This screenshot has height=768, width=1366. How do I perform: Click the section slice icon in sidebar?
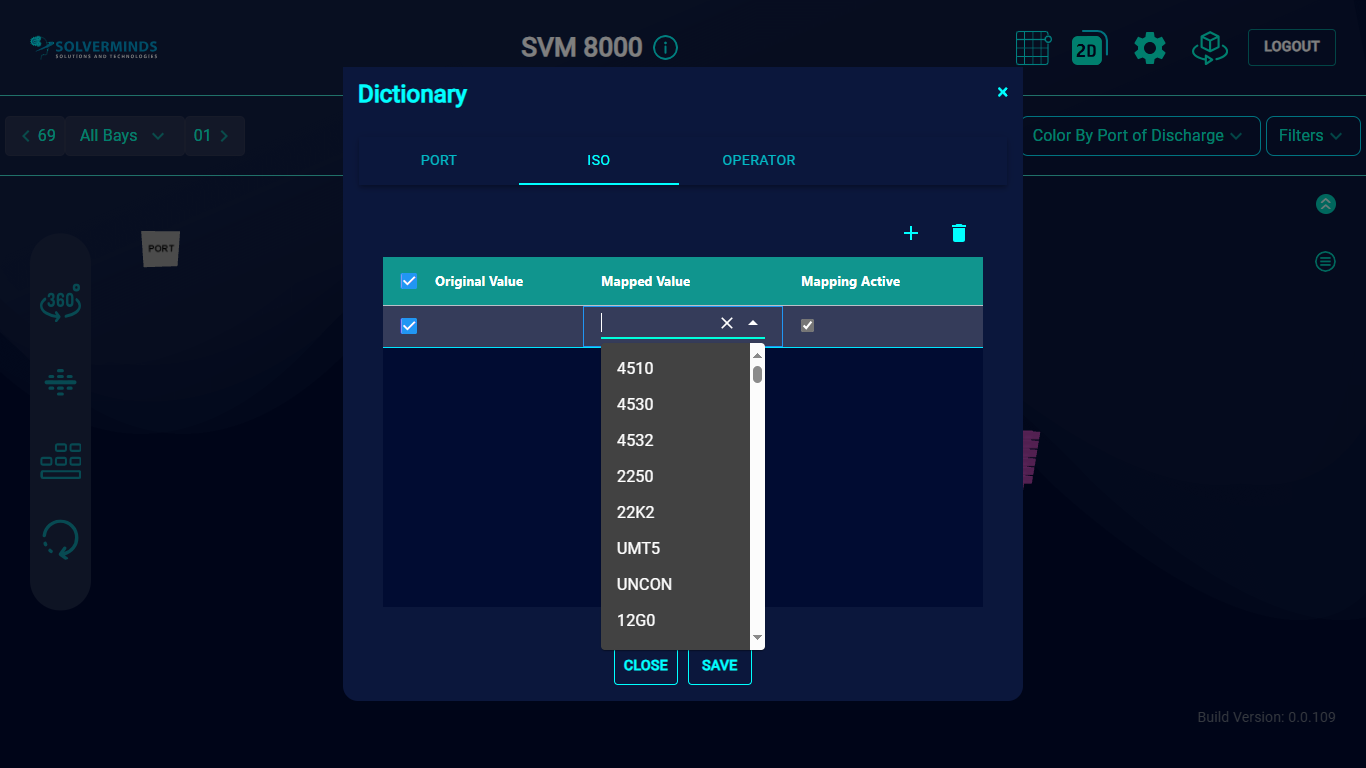[x=60, y=382]
